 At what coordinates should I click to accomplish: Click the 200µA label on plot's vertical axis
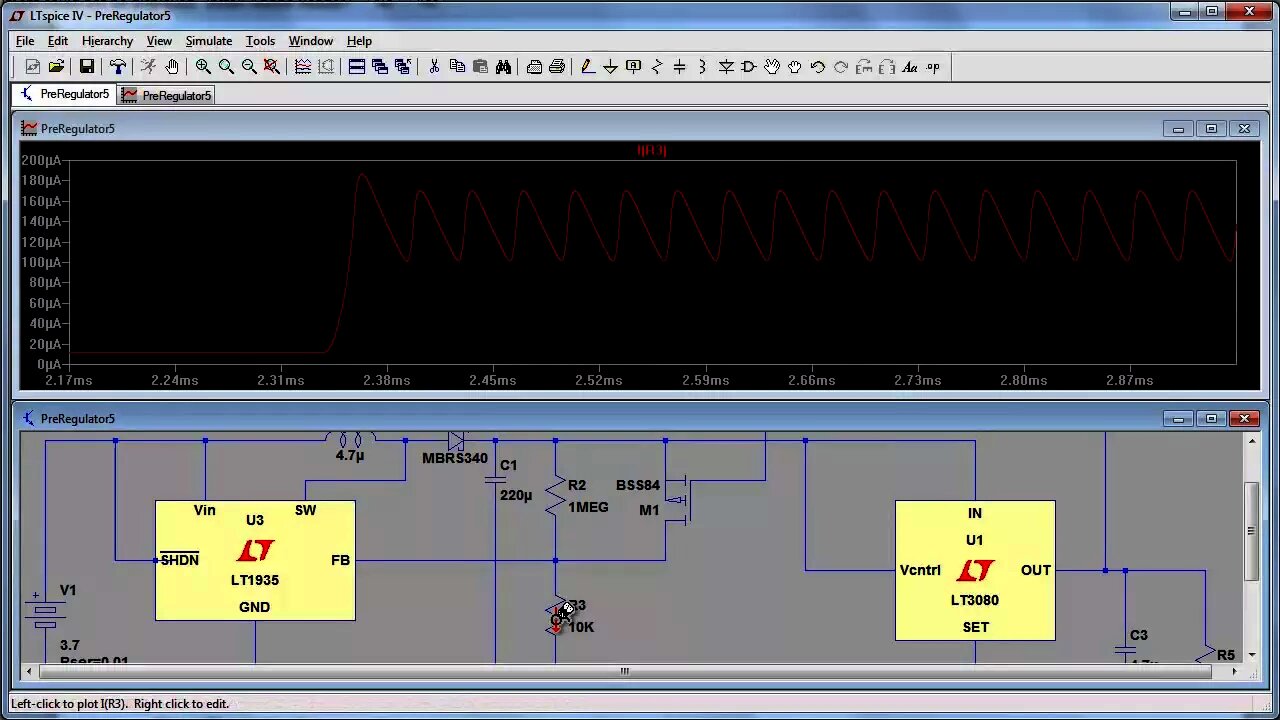(x=41, y=160)
